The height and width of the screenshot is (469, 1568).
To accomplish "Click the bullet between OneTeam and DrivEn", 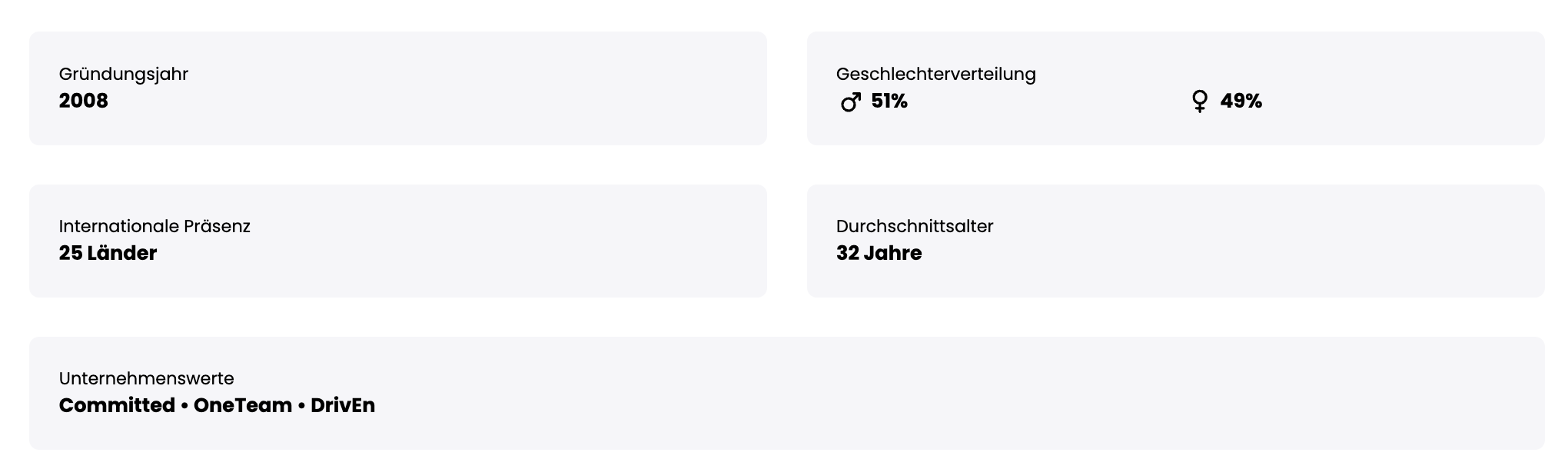I will point(301,406).
